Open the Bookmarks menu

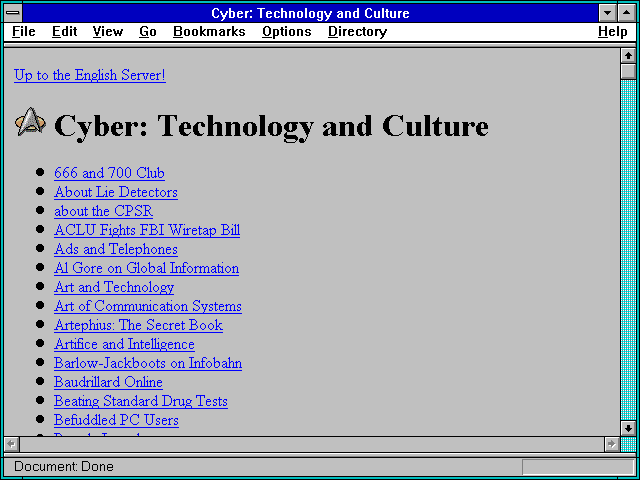point(209,31)
